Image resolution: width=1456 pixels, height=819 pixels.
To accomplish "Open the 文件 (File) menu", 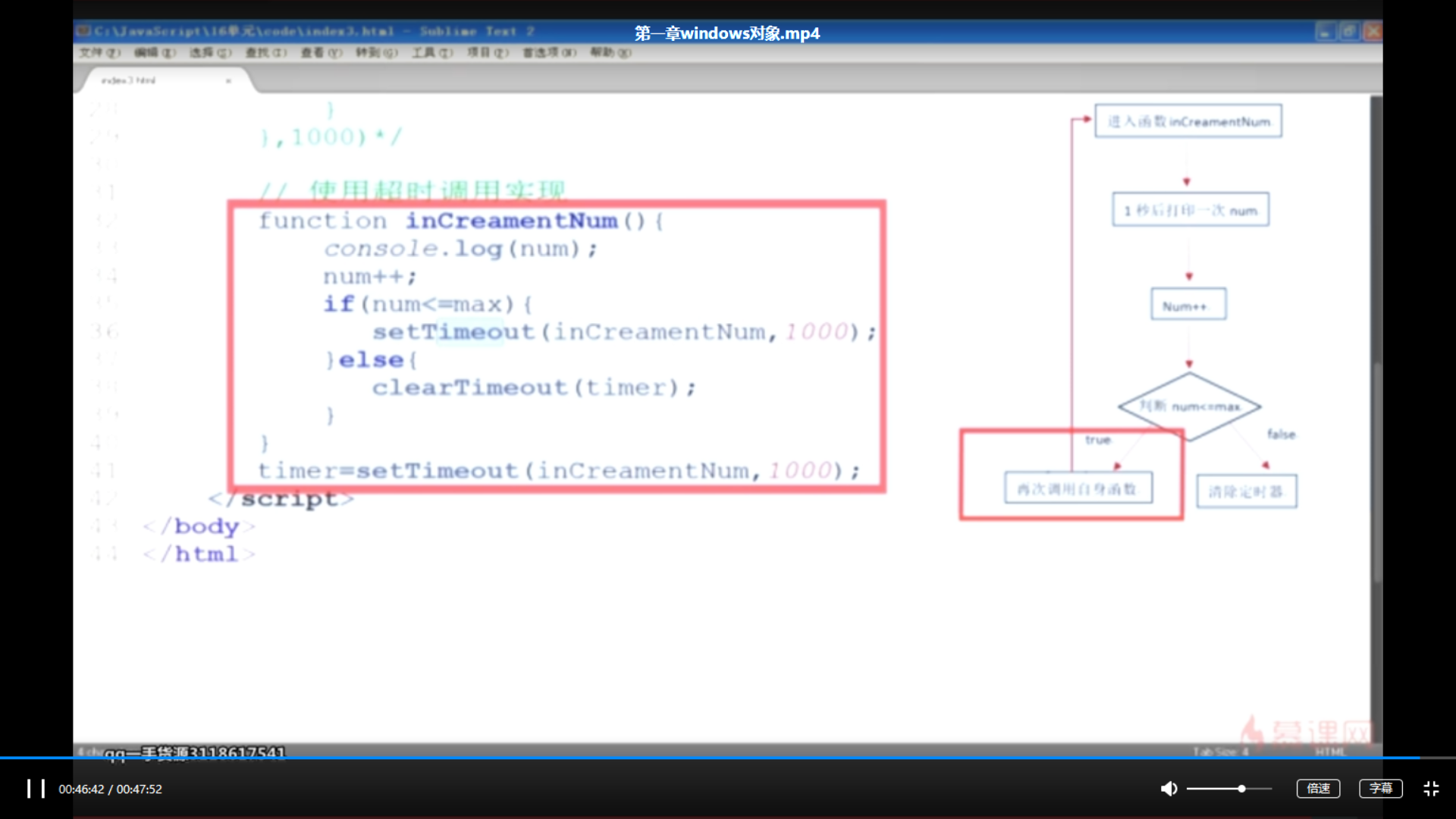I will (x=99, y=52).
